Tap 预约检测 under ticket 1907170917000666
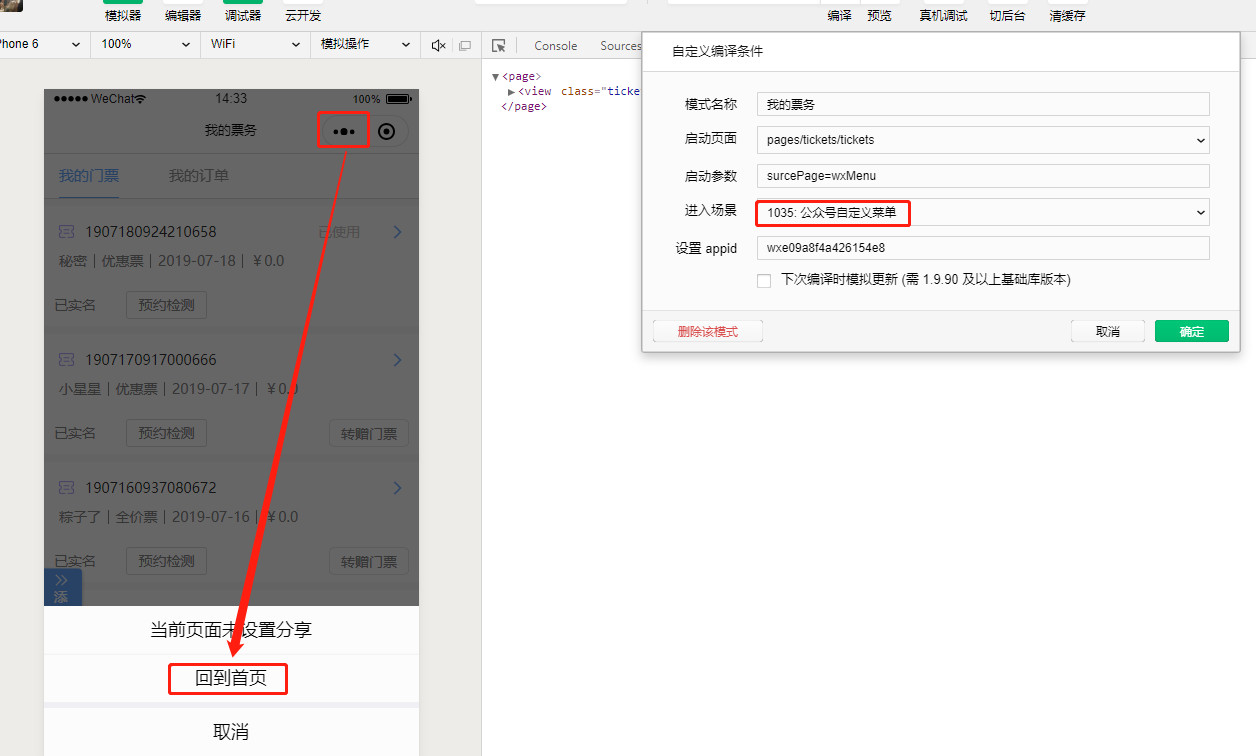1256x756 pixels. [166, 433]
